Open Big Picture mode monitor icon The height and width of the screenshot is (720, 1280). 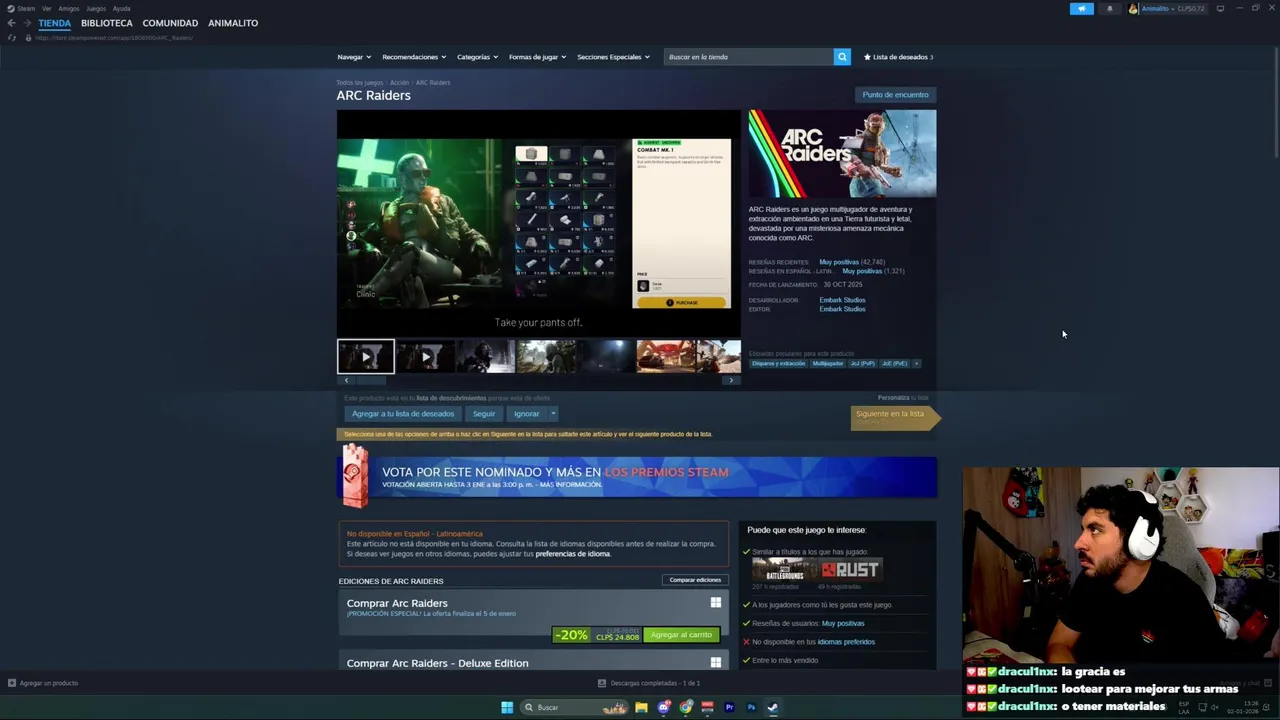click(x=1220, y=8)
